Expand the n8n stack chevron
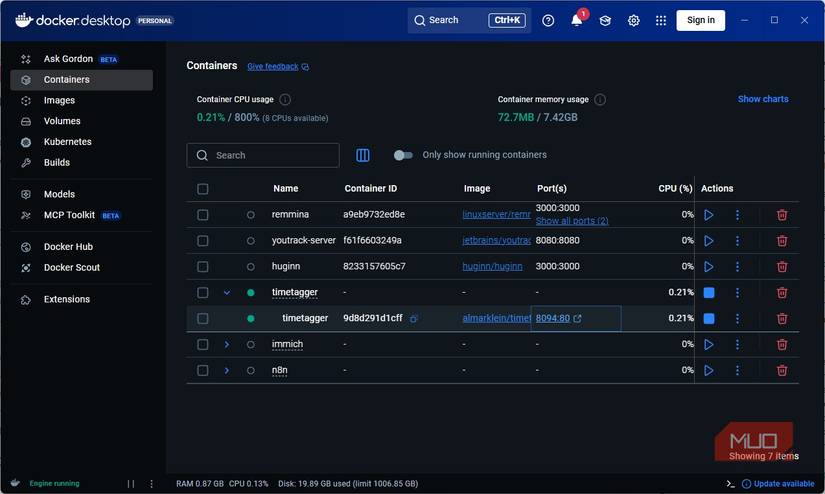Screen dimensions: 825x494 click(227, 370)
